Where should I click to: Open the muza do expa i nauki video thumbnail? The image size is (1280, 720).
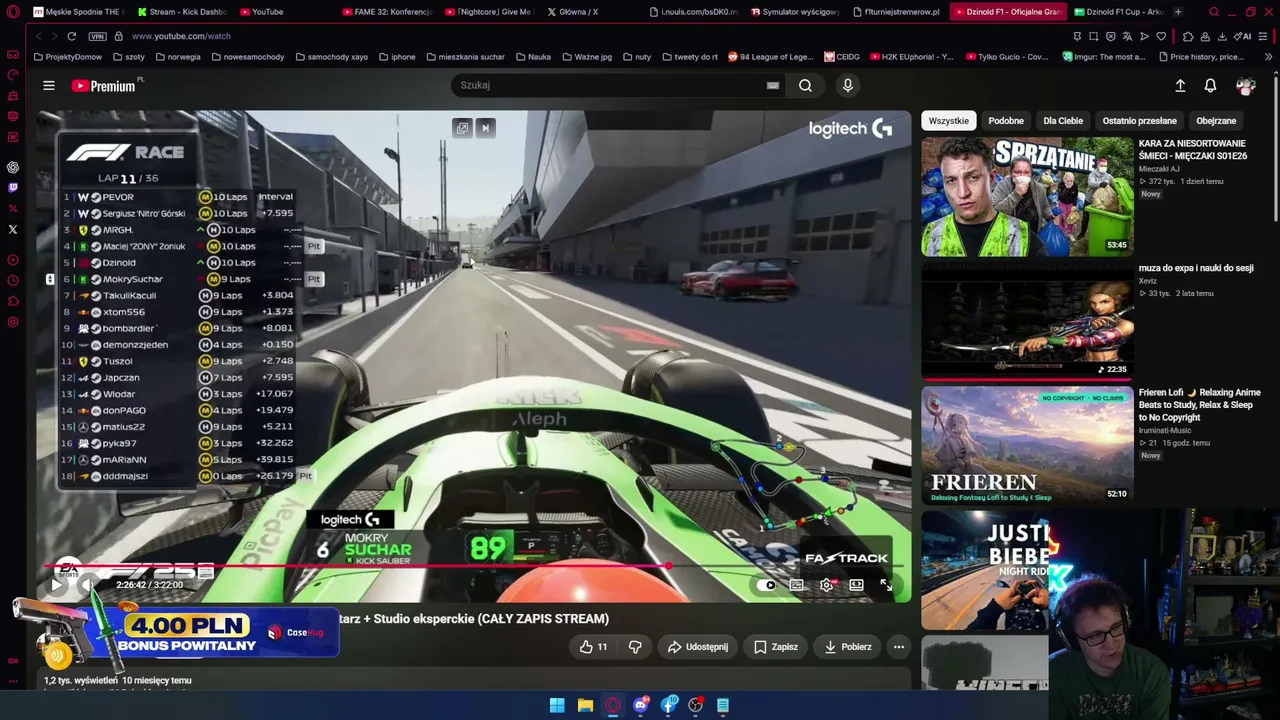point(1027,321)
